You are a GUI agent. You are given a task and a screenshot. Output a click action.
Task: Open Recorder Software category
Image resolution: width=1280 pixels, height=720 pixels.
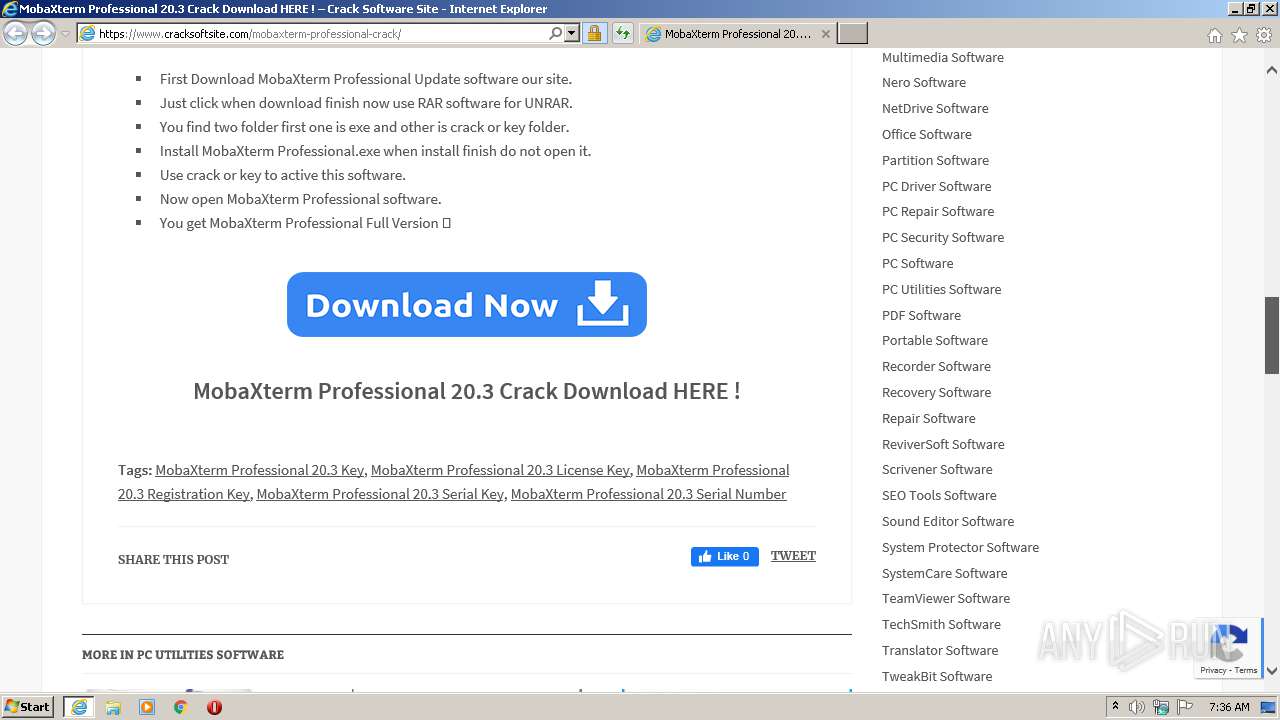pos(936,367)
